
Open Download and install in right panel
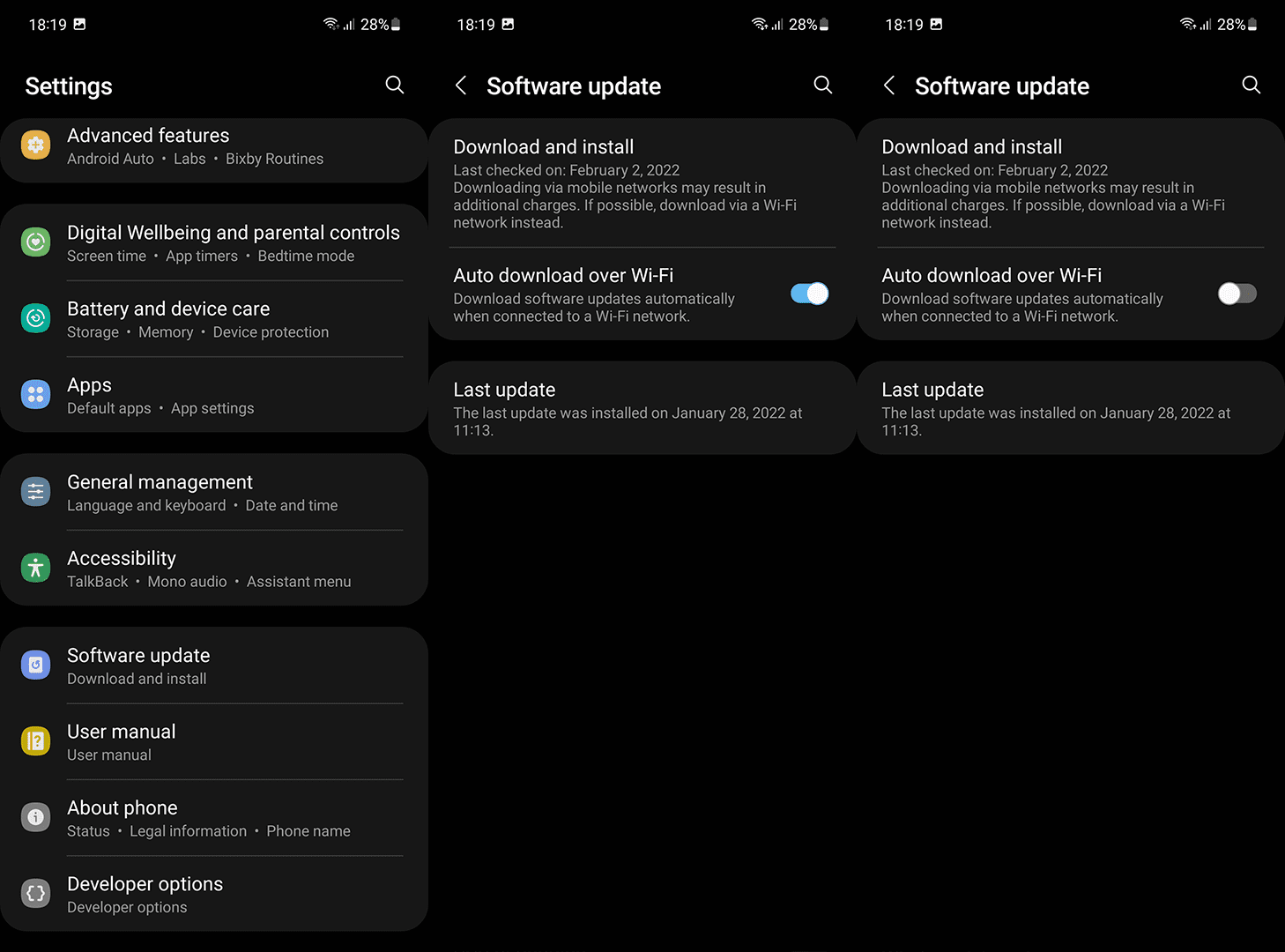pyautogui.click(x=1071, y=183)
